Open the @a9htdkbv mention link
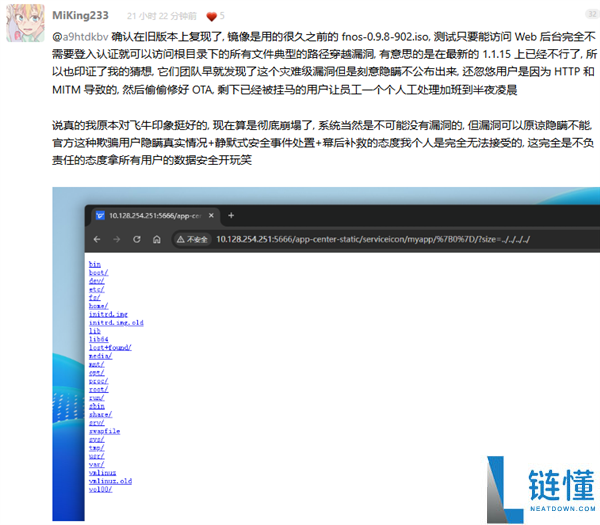The image size is (600, 525). 80,37
